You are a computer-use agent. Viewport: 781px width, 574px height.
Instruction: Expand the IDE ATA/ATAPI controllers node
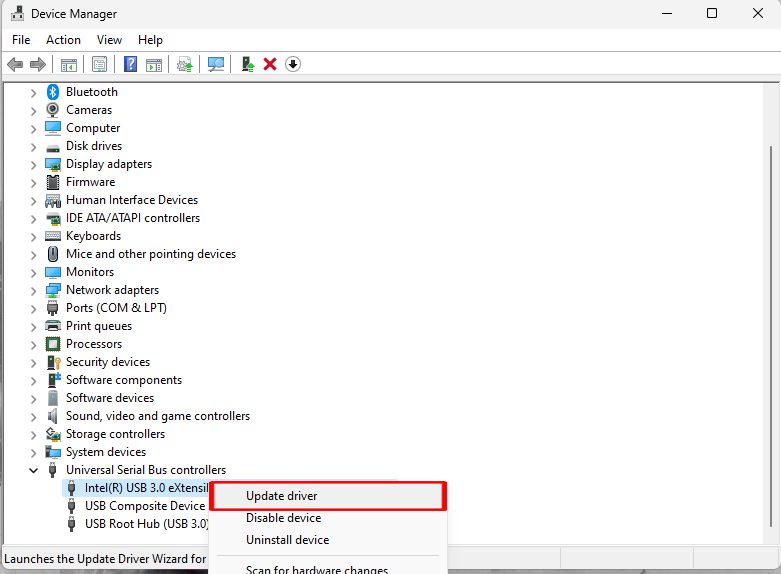click(x=33, y=219)
